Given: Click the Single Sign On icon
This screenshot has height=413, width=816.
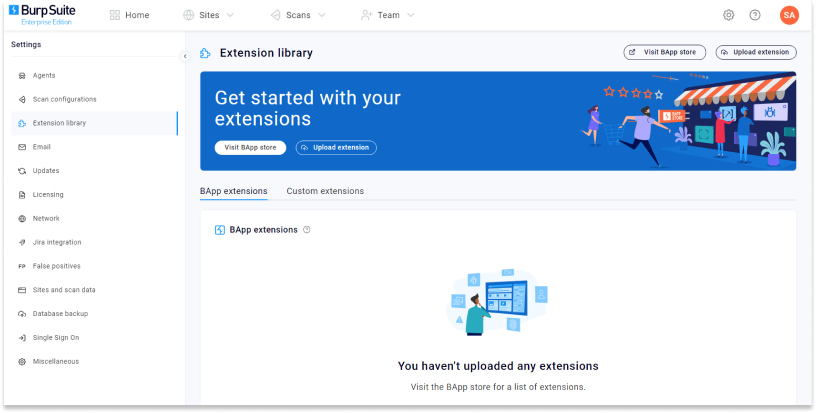Looking at the screenshot, I should coord(22,338).
